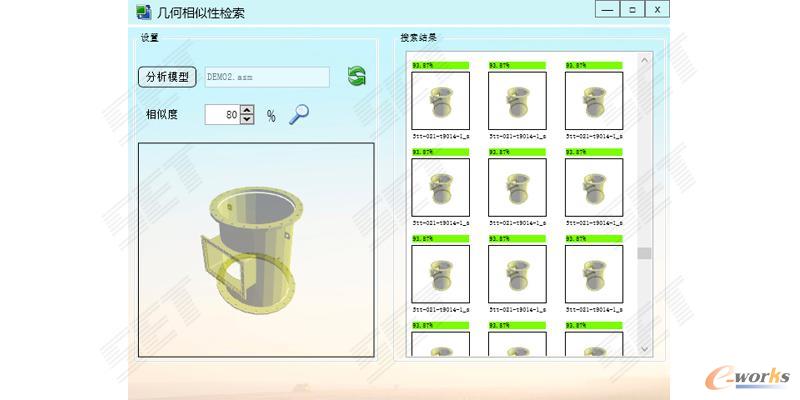Click the green 93.87% bar above third-row right result
This screenshot has width=800, height=400.
coord(594,239)
